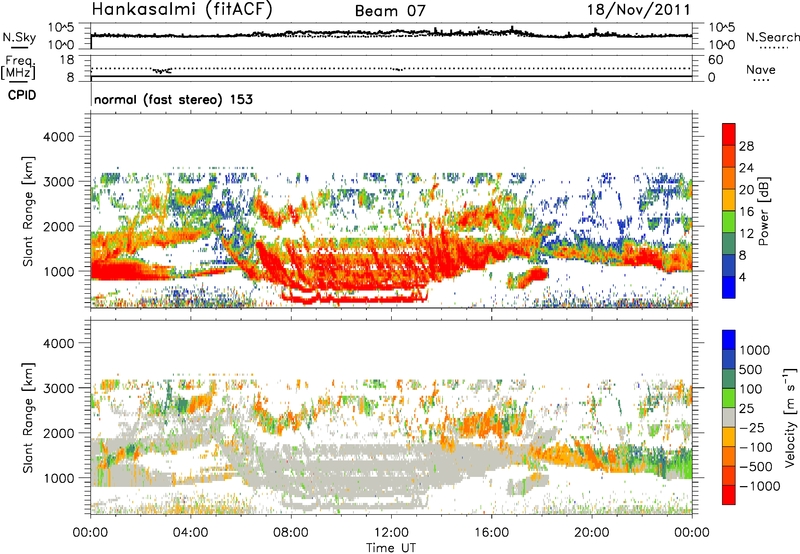Click the left '10^5' noise axis tick

(61, 28)
